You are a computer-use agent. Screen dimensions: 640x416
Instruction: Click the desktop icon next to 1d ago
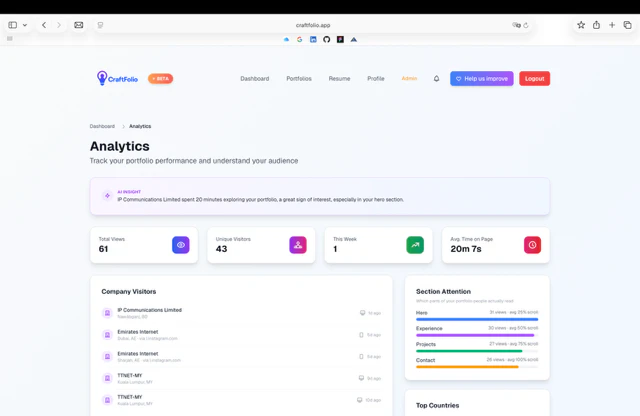click(x=362, y=313)
